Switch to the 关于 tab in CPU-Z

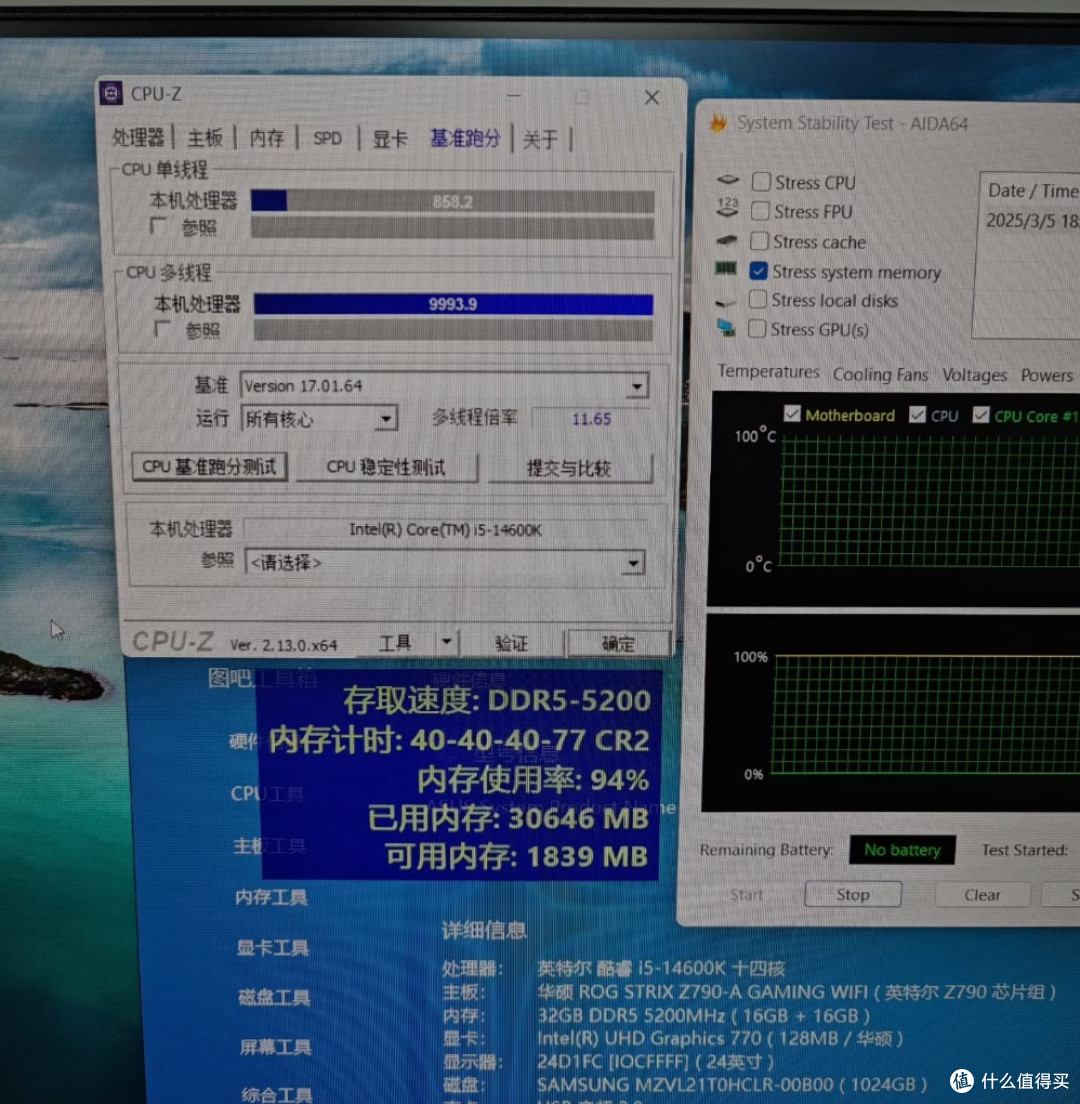540,139
